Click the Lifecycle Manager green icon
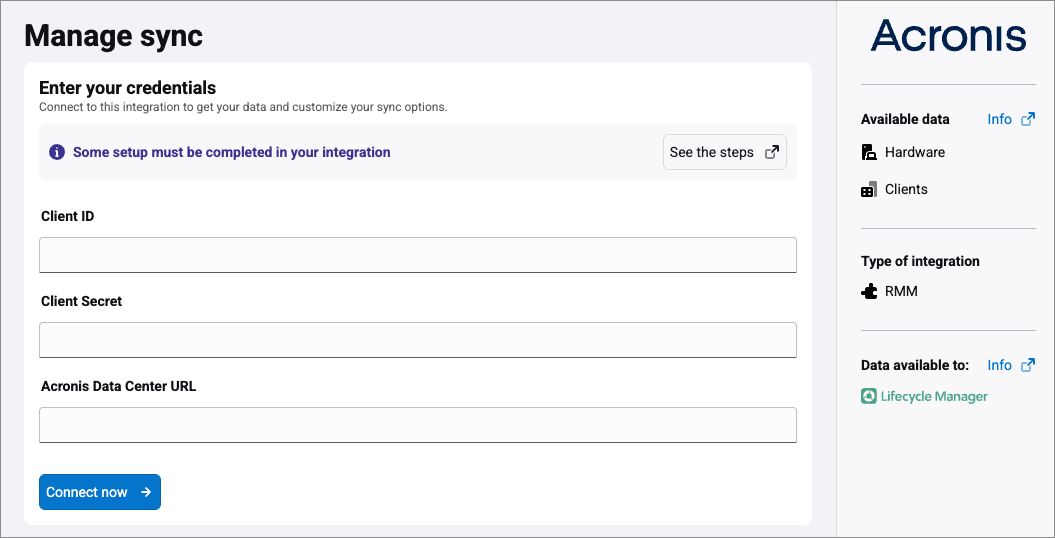This screenshot has height=538, width=1055. pyautogui.click(x=869, y=396)
